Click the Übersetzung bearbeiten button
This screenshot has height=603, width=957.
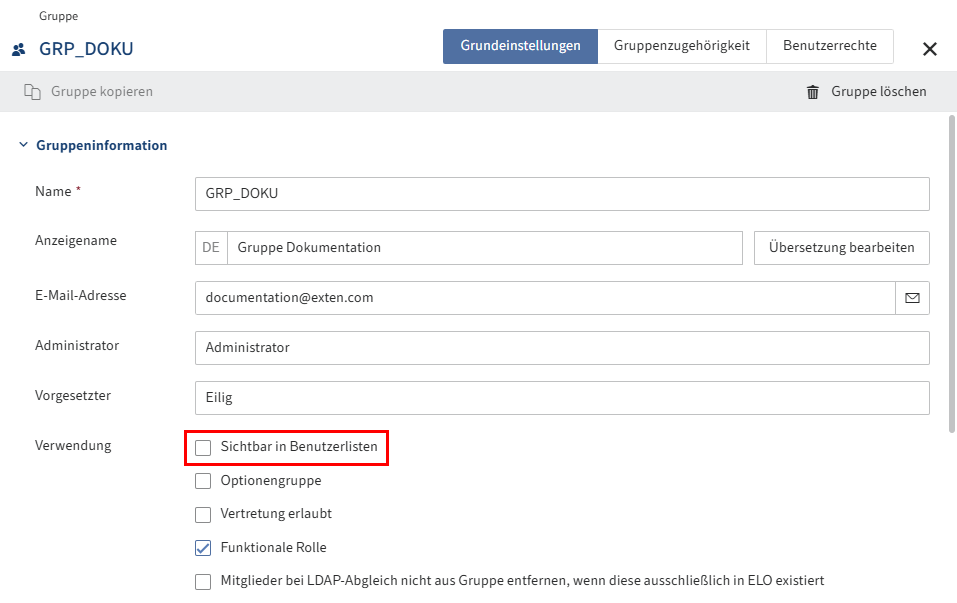point(841,247)
